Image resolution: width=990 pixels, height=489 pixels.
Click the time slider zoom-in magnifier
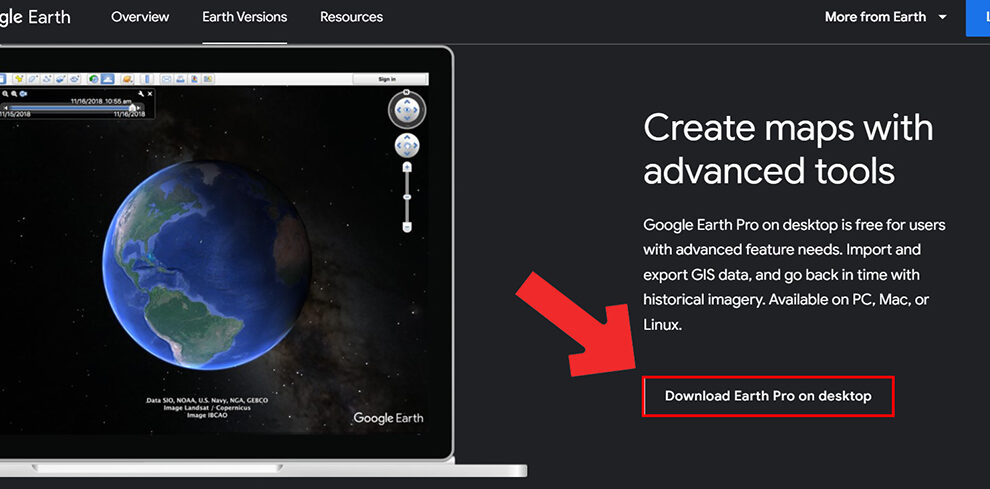tap(5, 94)
